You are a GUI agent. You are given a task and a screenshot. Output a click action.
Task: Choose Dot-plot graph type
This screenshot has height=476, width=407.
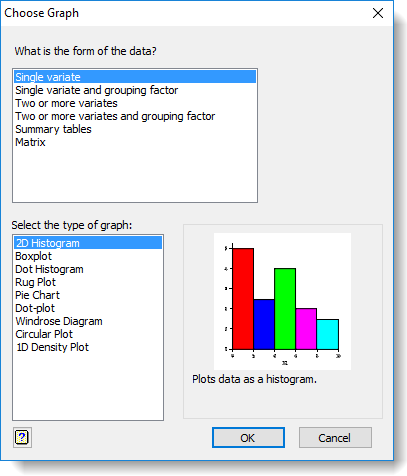coord(88,308)
